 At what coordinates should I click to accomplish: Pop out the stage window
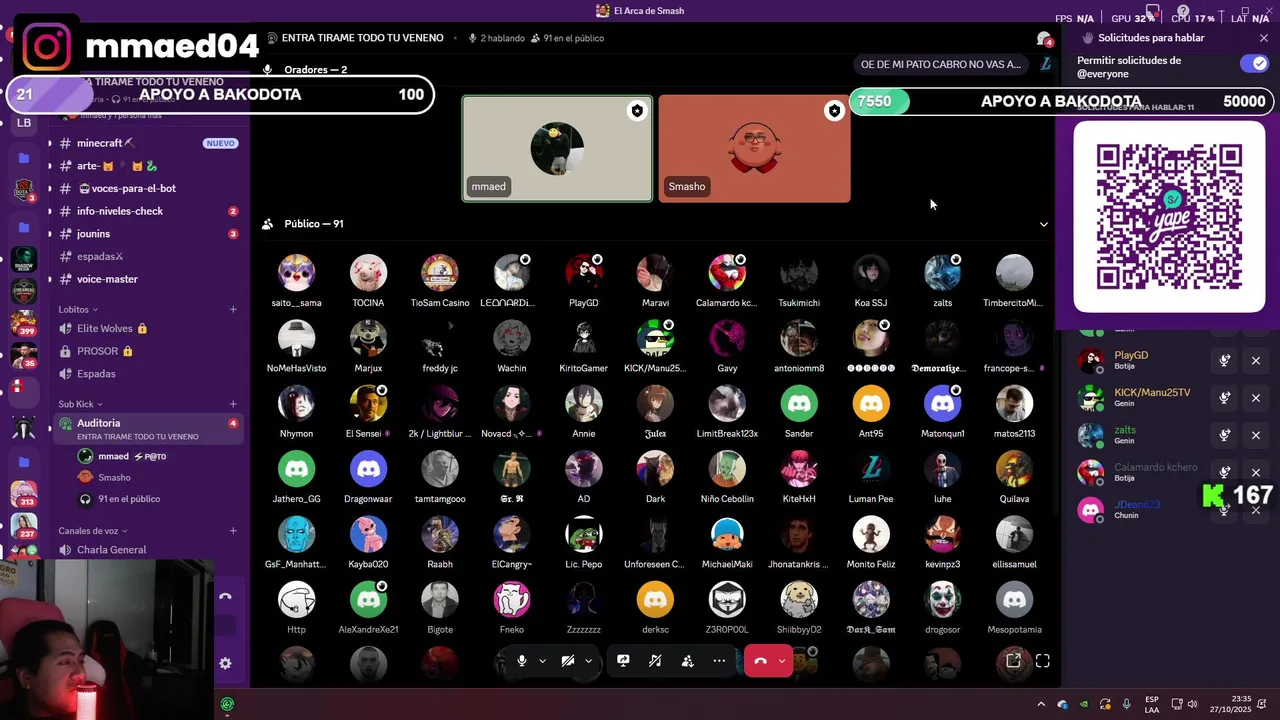pos(1013,661)
